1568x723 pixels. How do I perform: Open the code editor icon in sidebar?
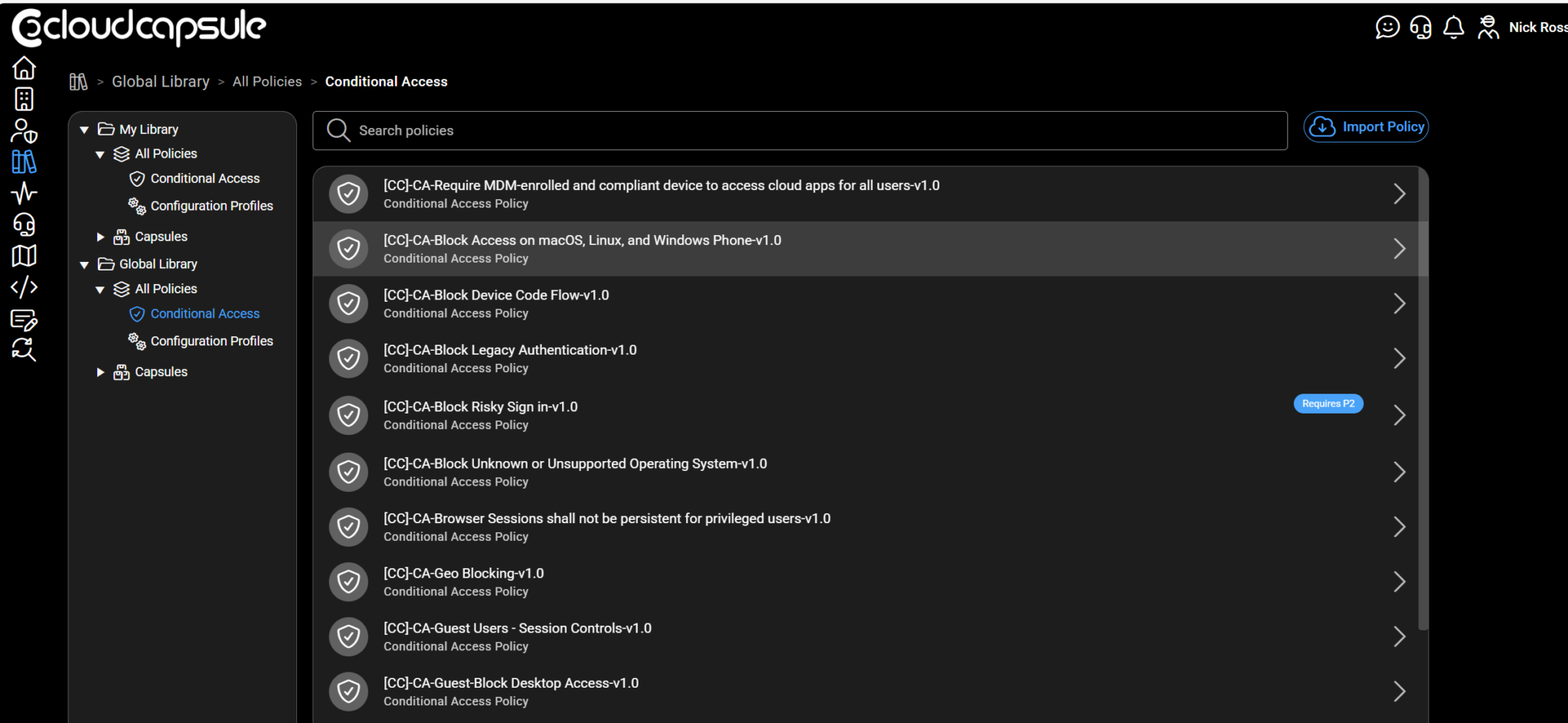(24, 287)
